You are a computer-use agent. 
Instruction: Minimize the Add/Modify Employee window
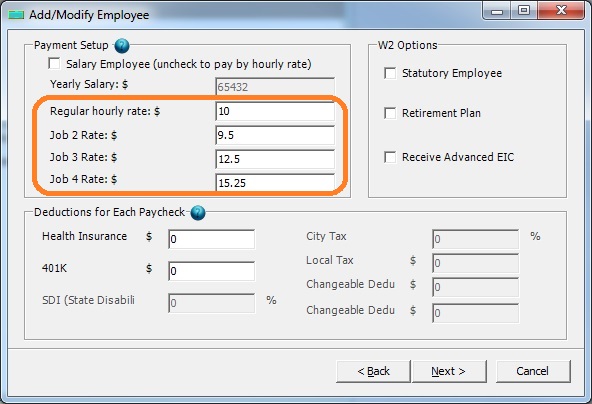(x=497, y=11)
